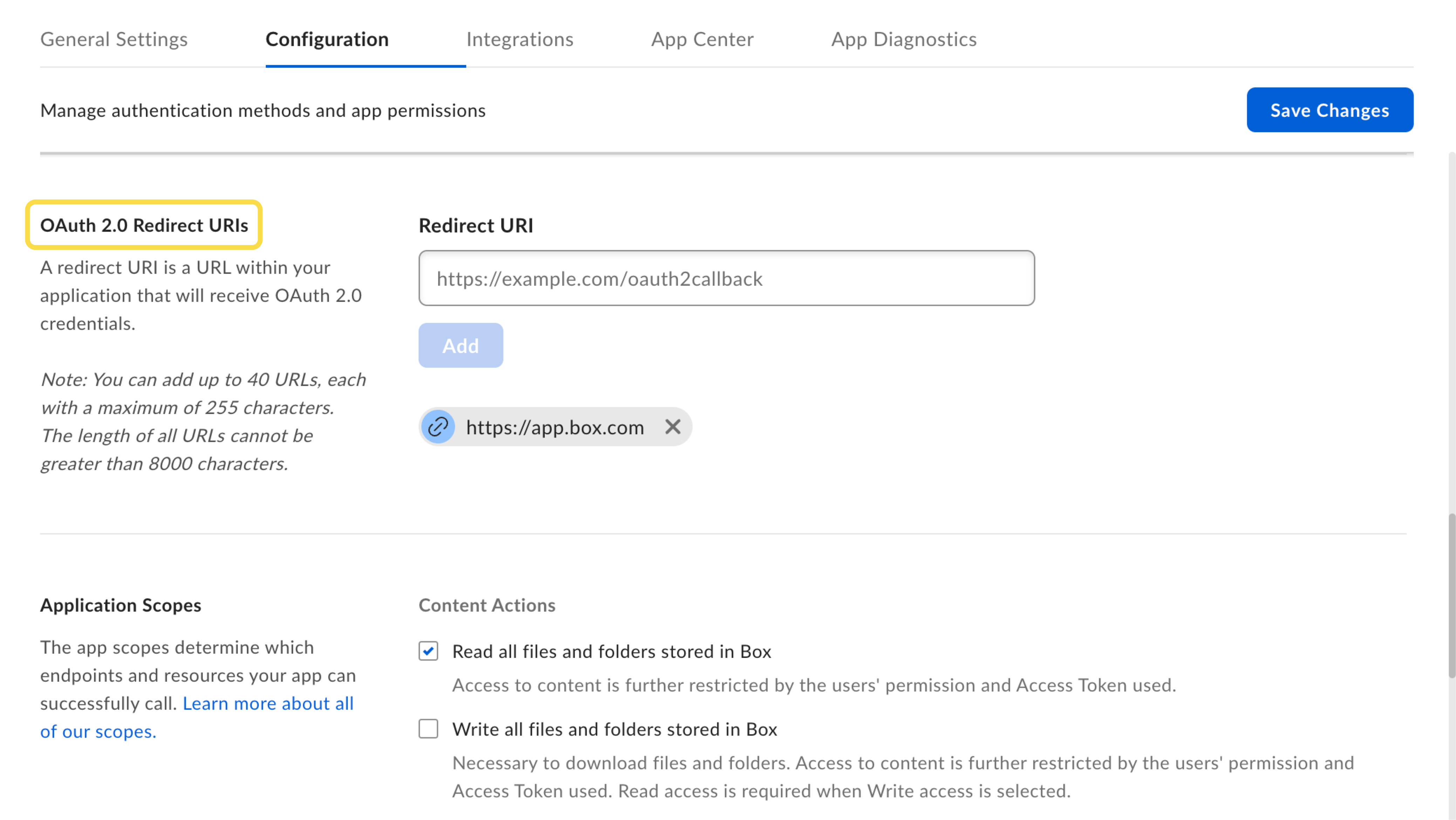Open the App Diagnostics tab

(x=903, y=39)
